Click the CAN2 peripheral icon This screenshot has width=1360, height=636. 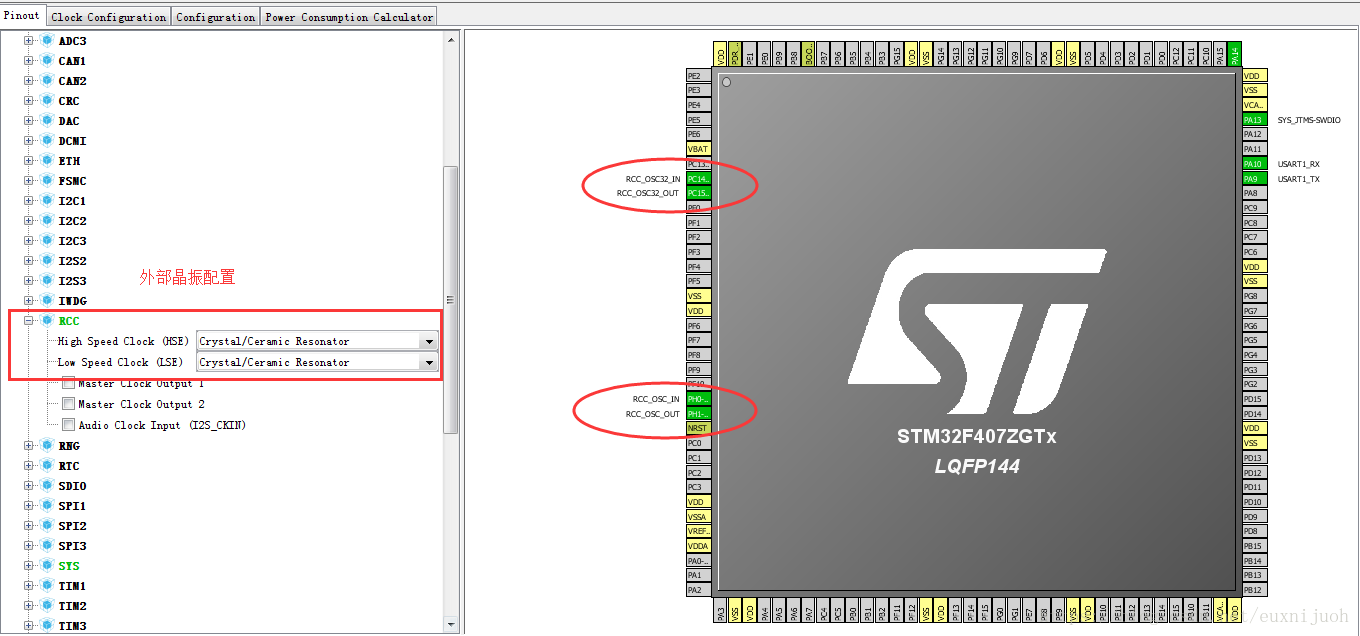tap(47, 81)
